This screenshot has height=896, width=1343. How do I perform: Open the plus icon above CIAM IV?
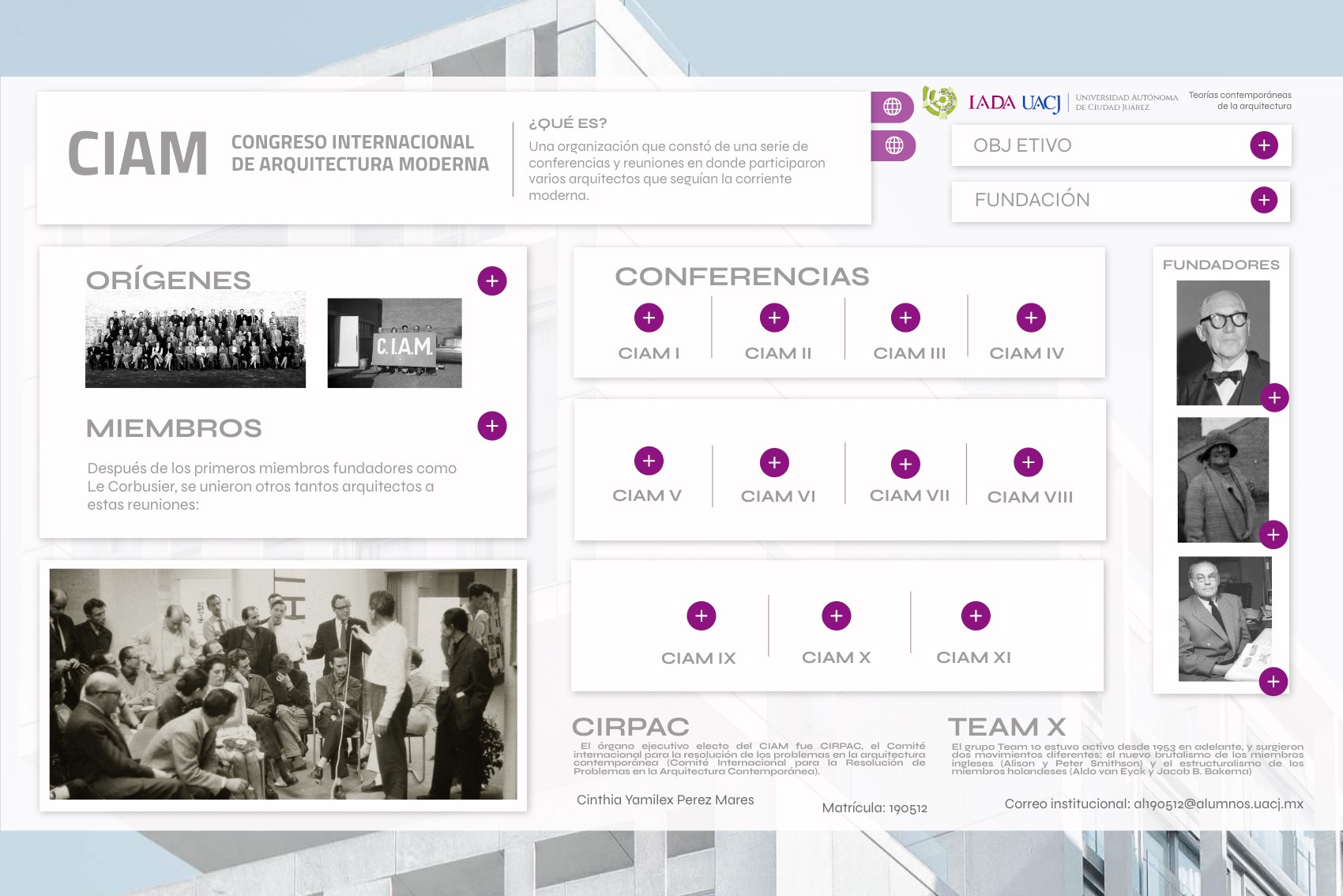click(x=1030, y=318)
